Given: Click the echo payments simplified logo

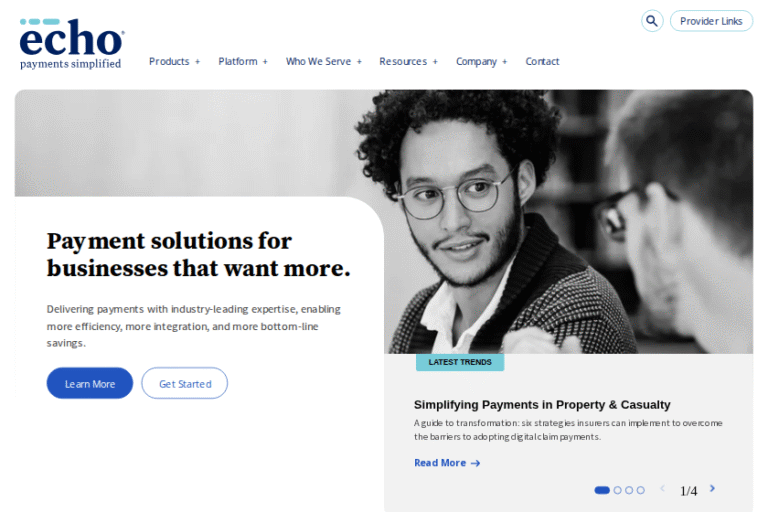Looking at the screenshot, I should click(x=72, y=44).
